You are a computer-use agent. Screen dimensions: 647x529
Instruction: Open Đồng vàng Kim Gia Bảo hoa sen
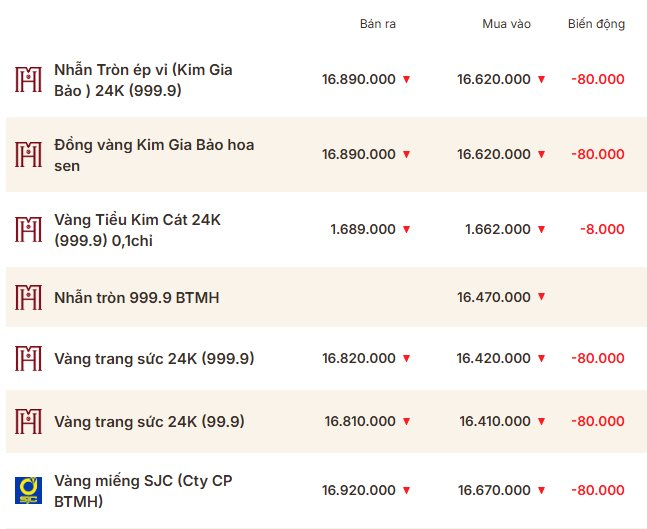(x=154, y=155)
